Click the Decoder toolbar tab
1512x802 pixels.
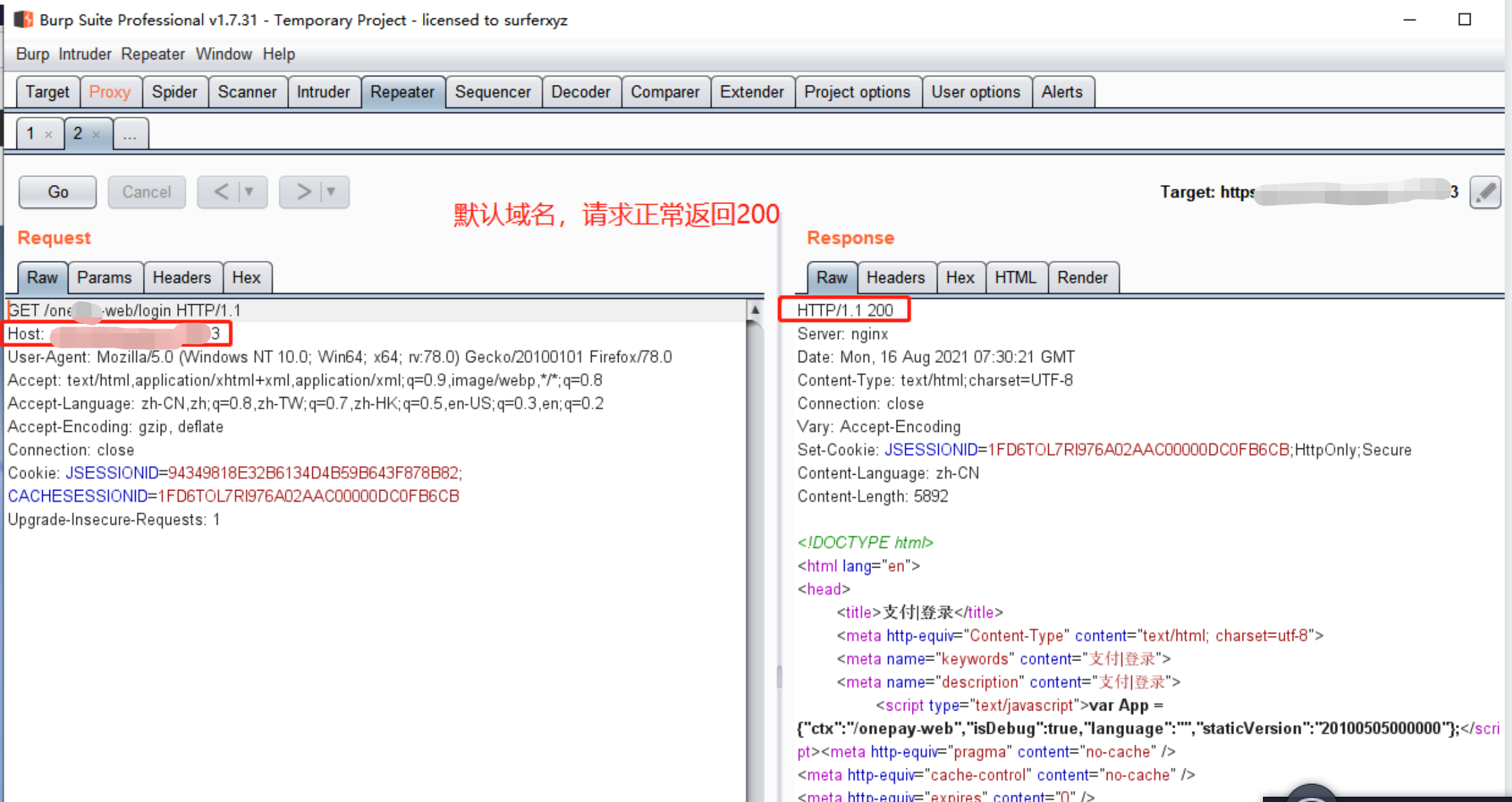click(580, 92)
